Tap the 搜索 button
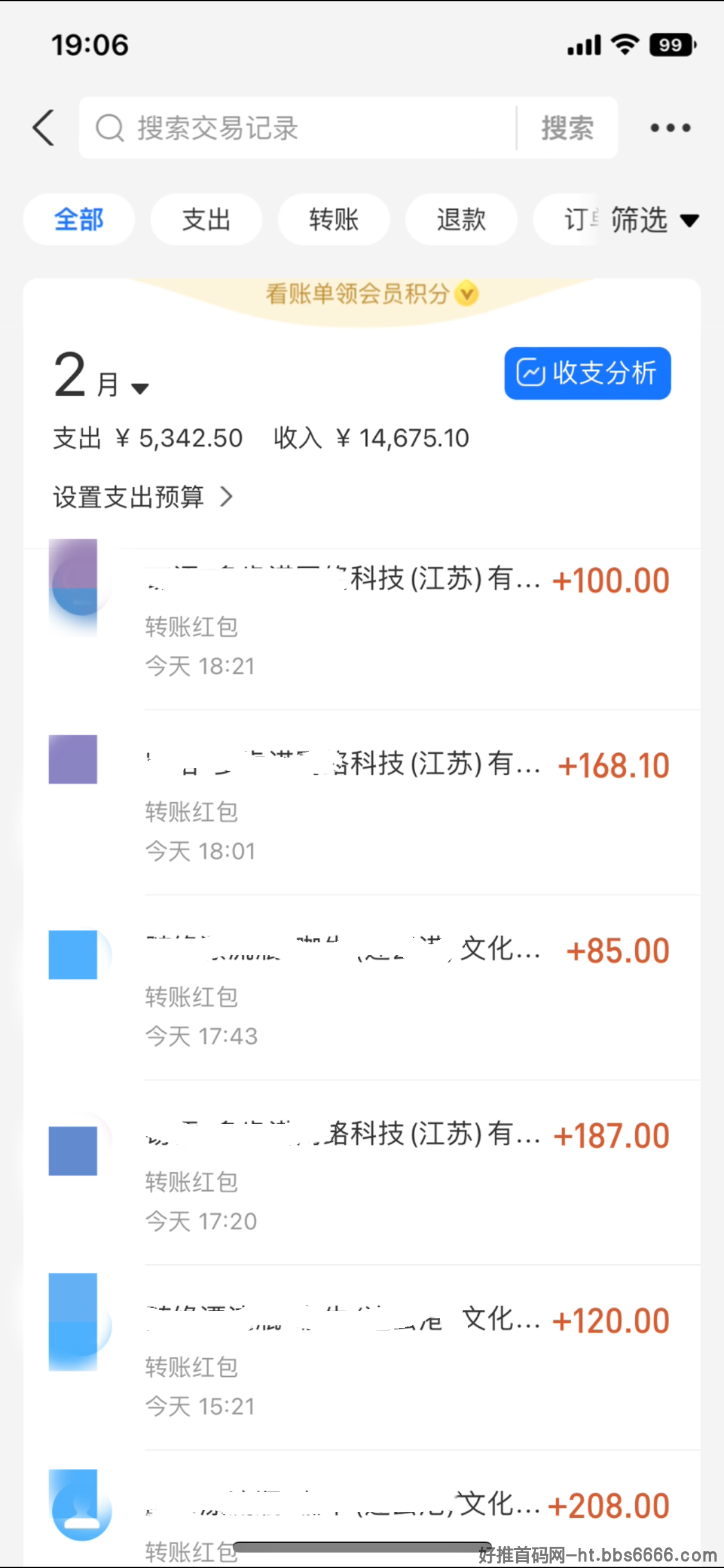 (x=567, y=128)
